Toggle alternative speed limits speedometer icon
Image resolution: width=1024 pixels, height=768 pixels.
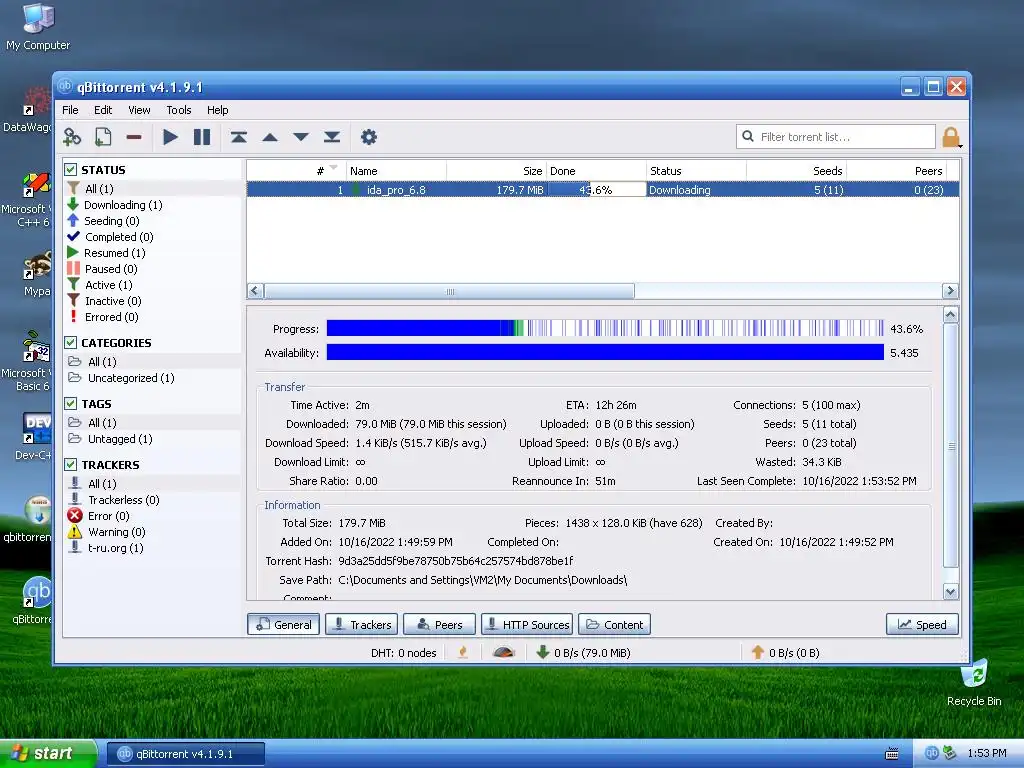pos(504,652)
